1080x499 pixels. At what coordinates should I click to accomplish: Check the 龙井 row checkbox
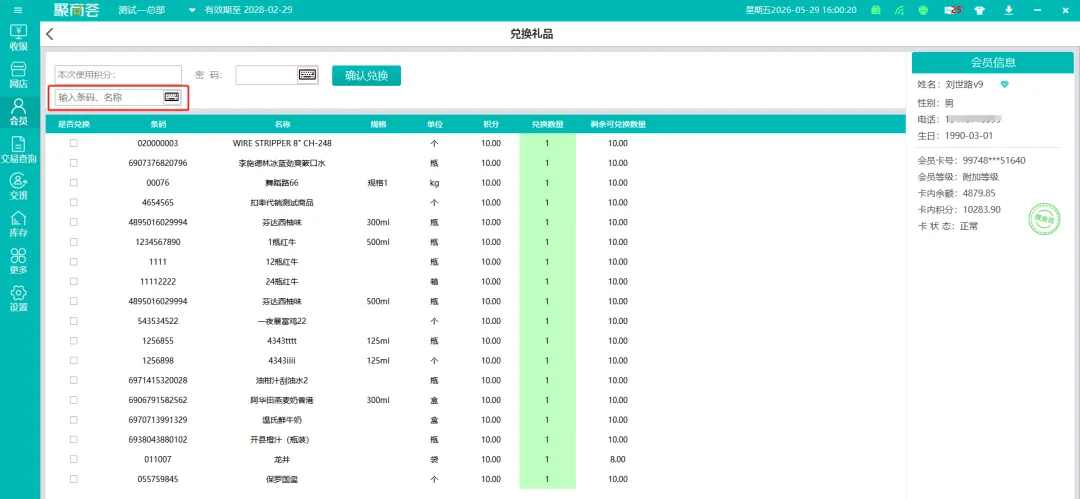pyautogui.click(x=74, y=459)
